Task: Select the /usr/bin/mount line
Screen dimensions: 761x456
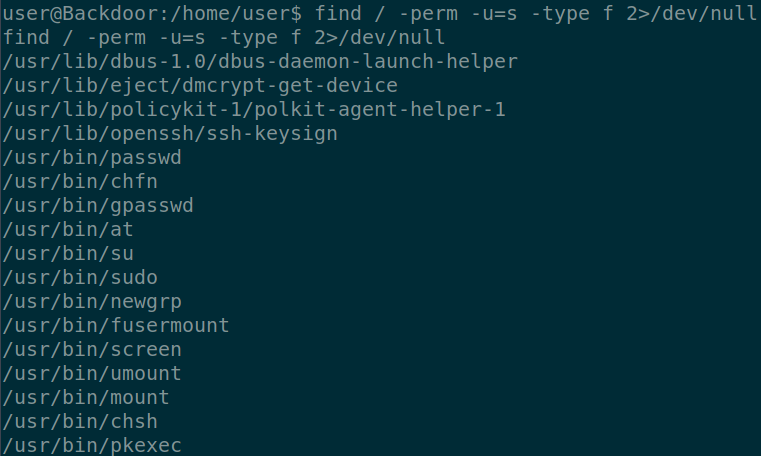Action: [x=86, y=397]
